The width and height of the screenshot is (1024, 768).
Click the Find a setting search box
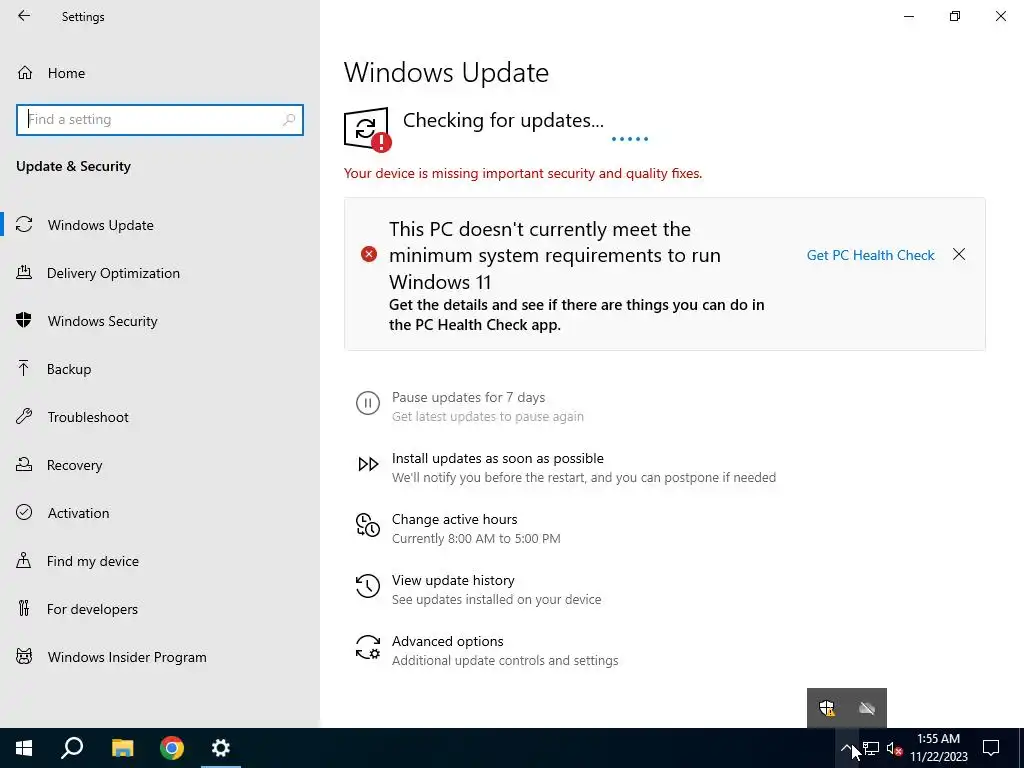[160, 120]
